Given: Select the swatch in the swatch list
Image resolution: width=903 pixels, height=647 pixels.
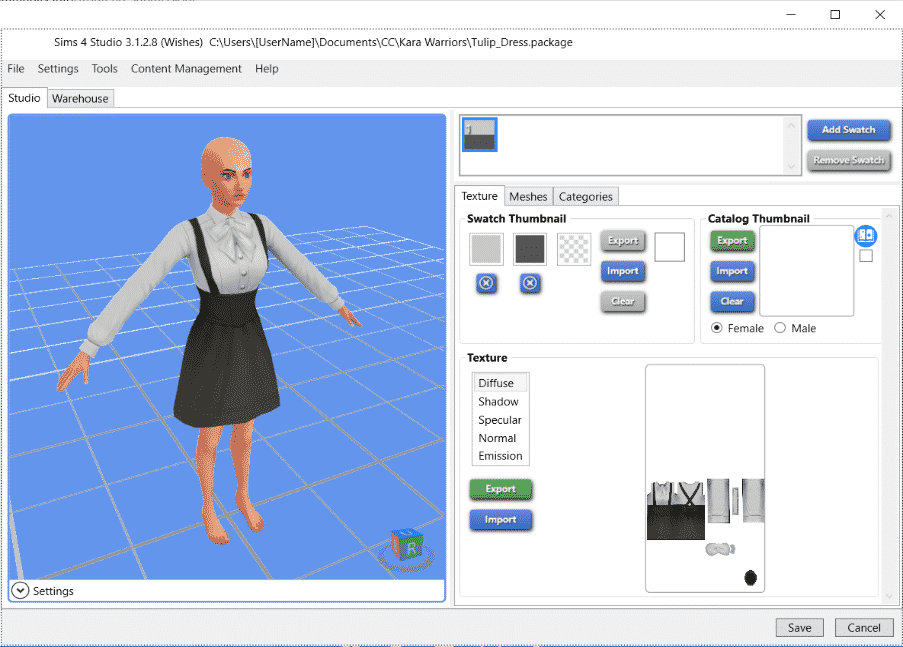Looking at the screenshot, I should pos(480,135).
